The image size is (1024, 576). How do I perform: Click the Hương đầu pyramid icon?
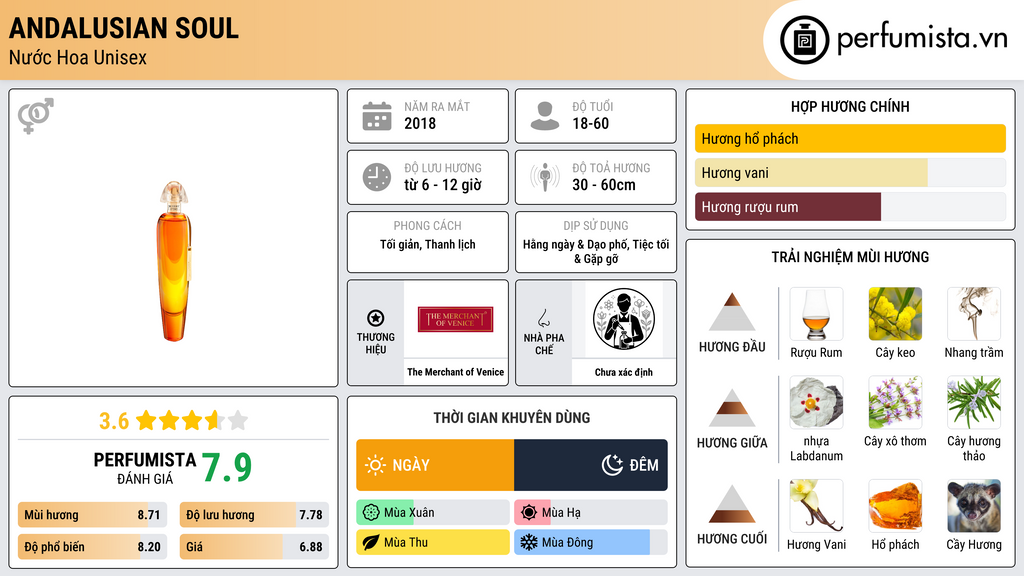coord(732,312)
